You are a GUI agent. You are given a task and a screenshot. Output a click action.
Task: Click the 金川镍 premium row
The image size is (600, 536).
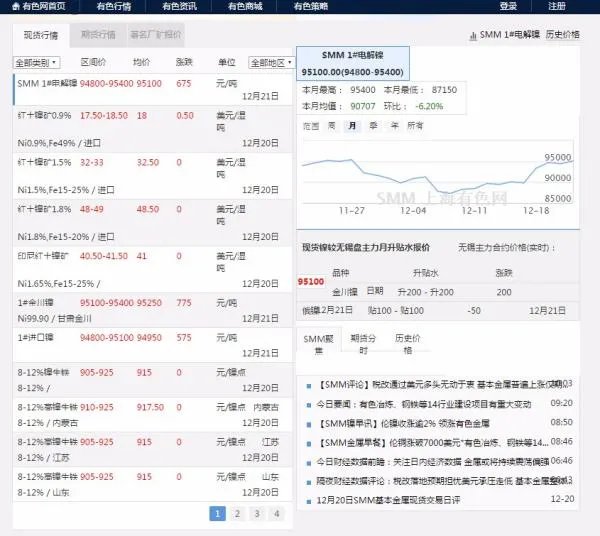437,292
